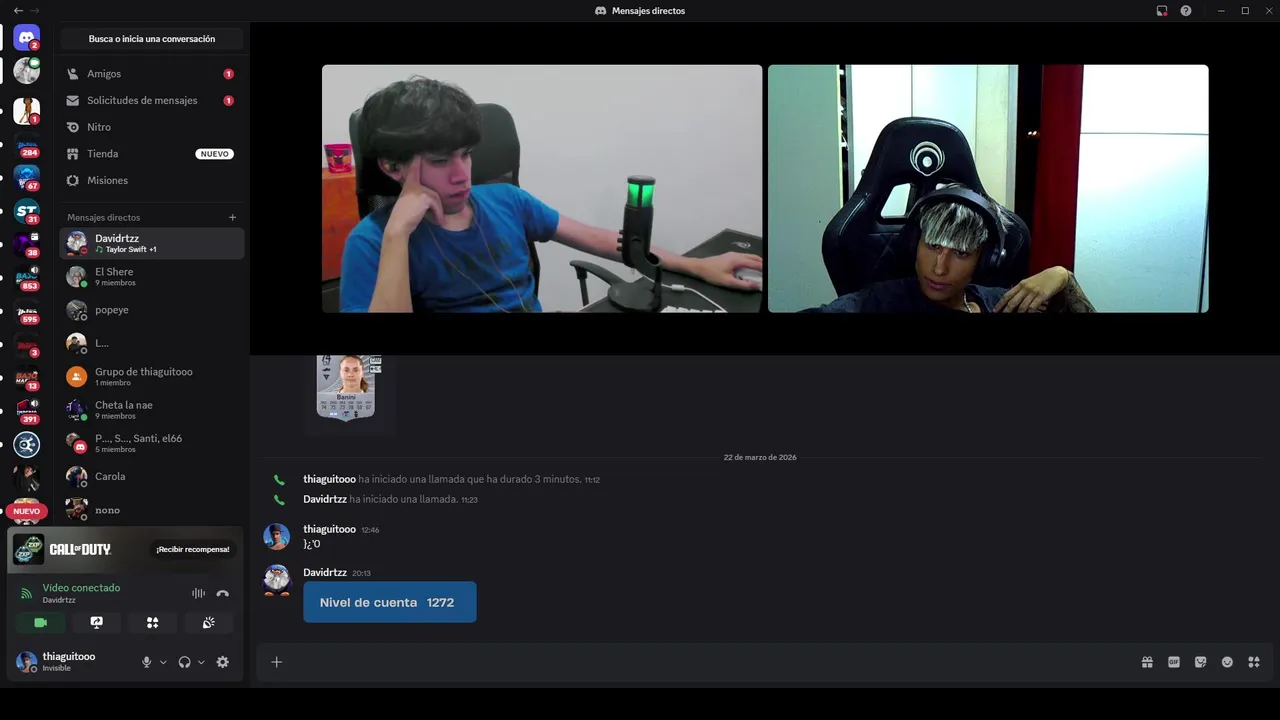Open soundboard icon in voice panel
This screenshot has width=1280, height=720.
point(208,622)
